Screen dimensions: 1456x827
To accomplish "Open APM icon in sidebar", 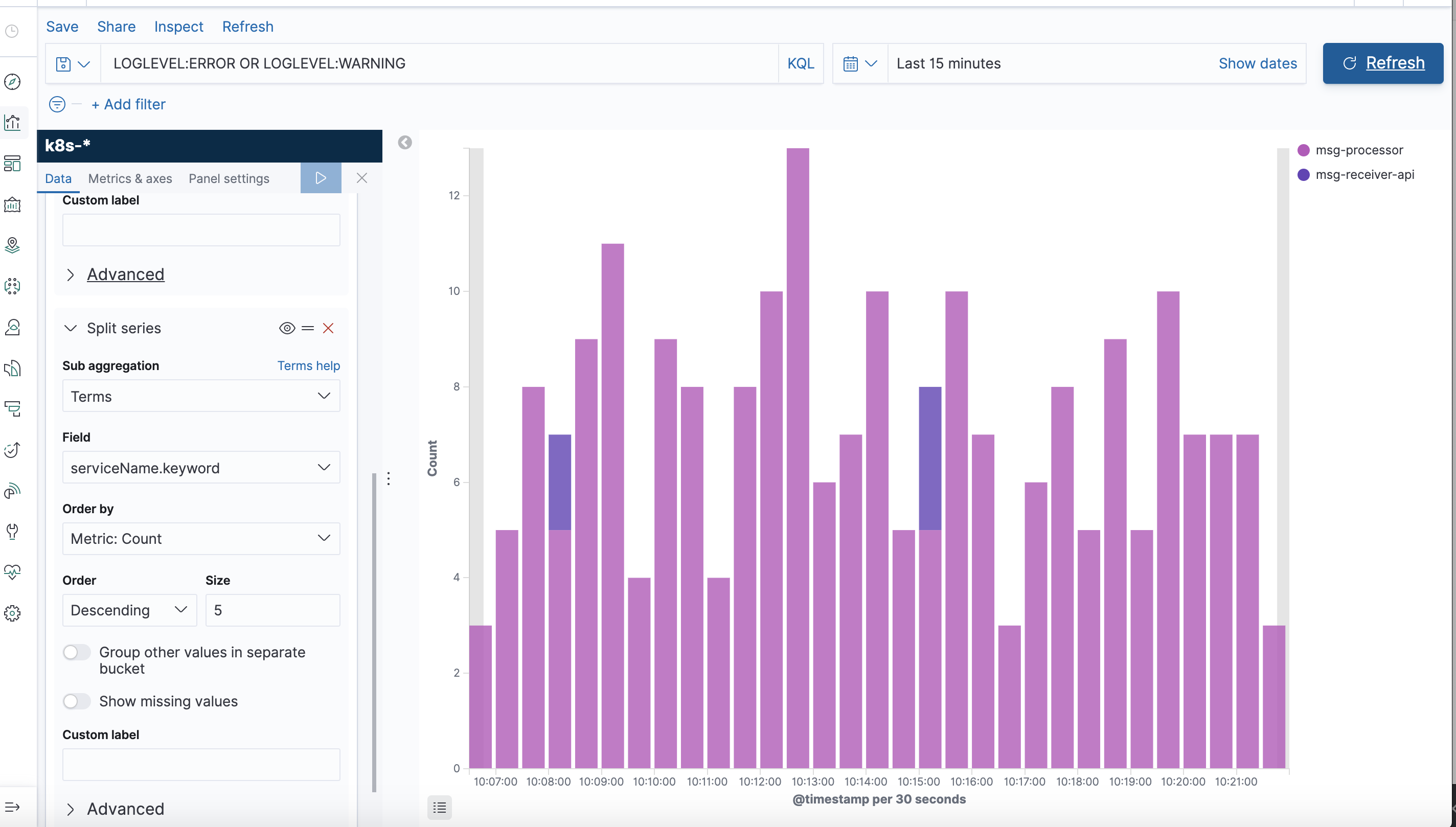I will click(12, 409).
